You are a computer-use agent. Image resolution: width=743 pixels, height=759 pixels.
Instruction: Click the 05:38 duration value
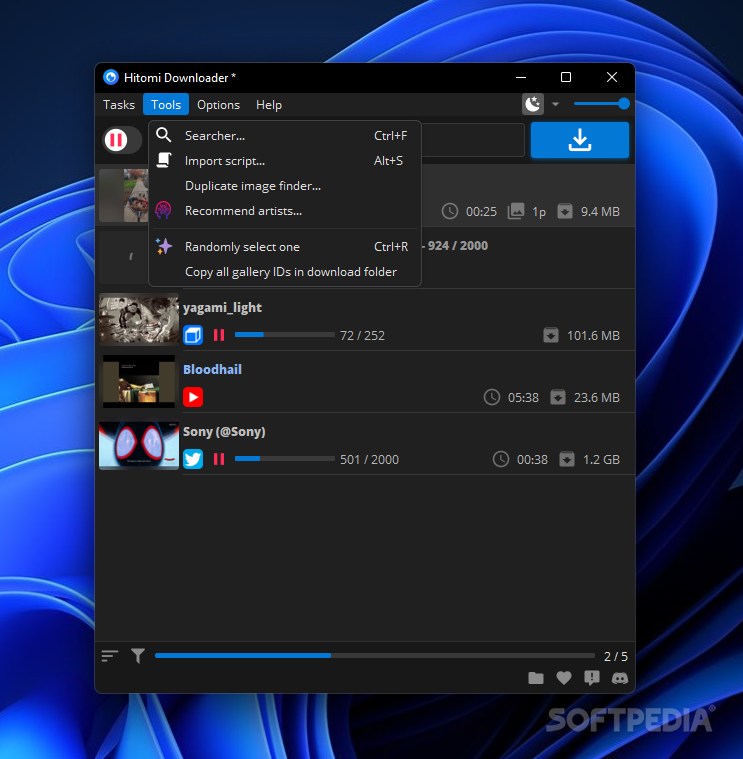coord(523,397)
